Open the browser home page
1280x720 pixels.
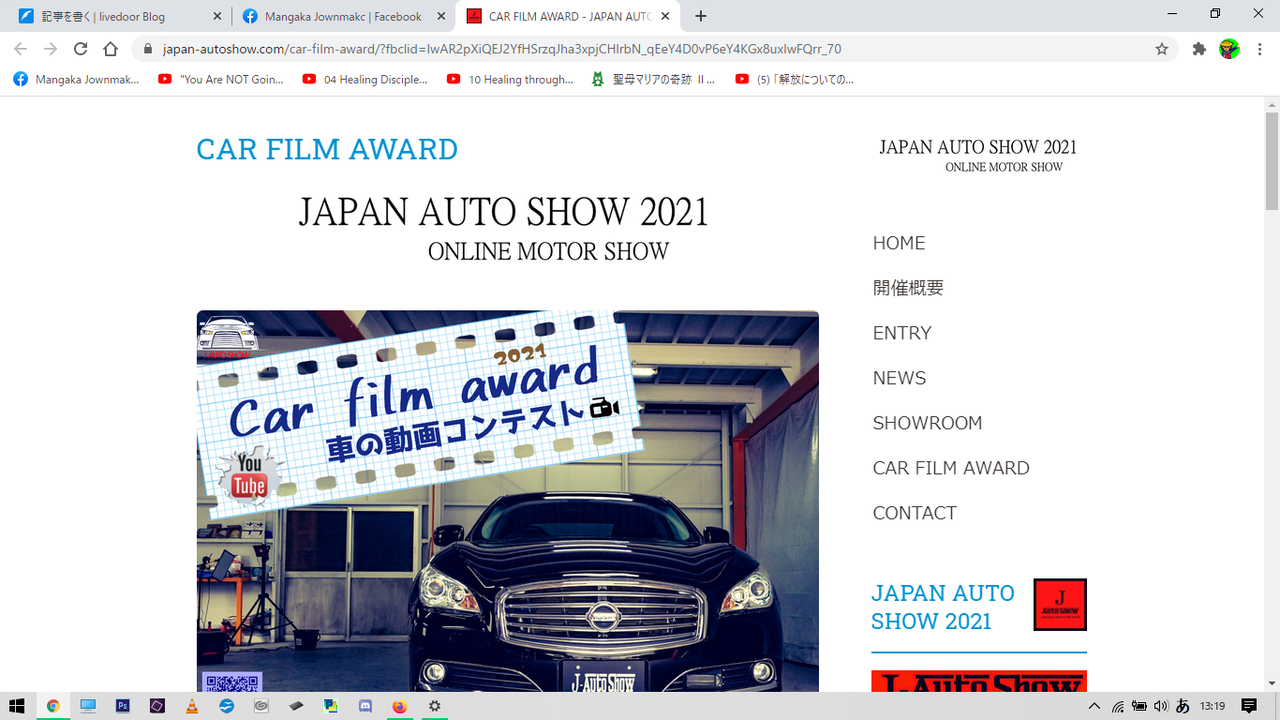tap(111, 49)
